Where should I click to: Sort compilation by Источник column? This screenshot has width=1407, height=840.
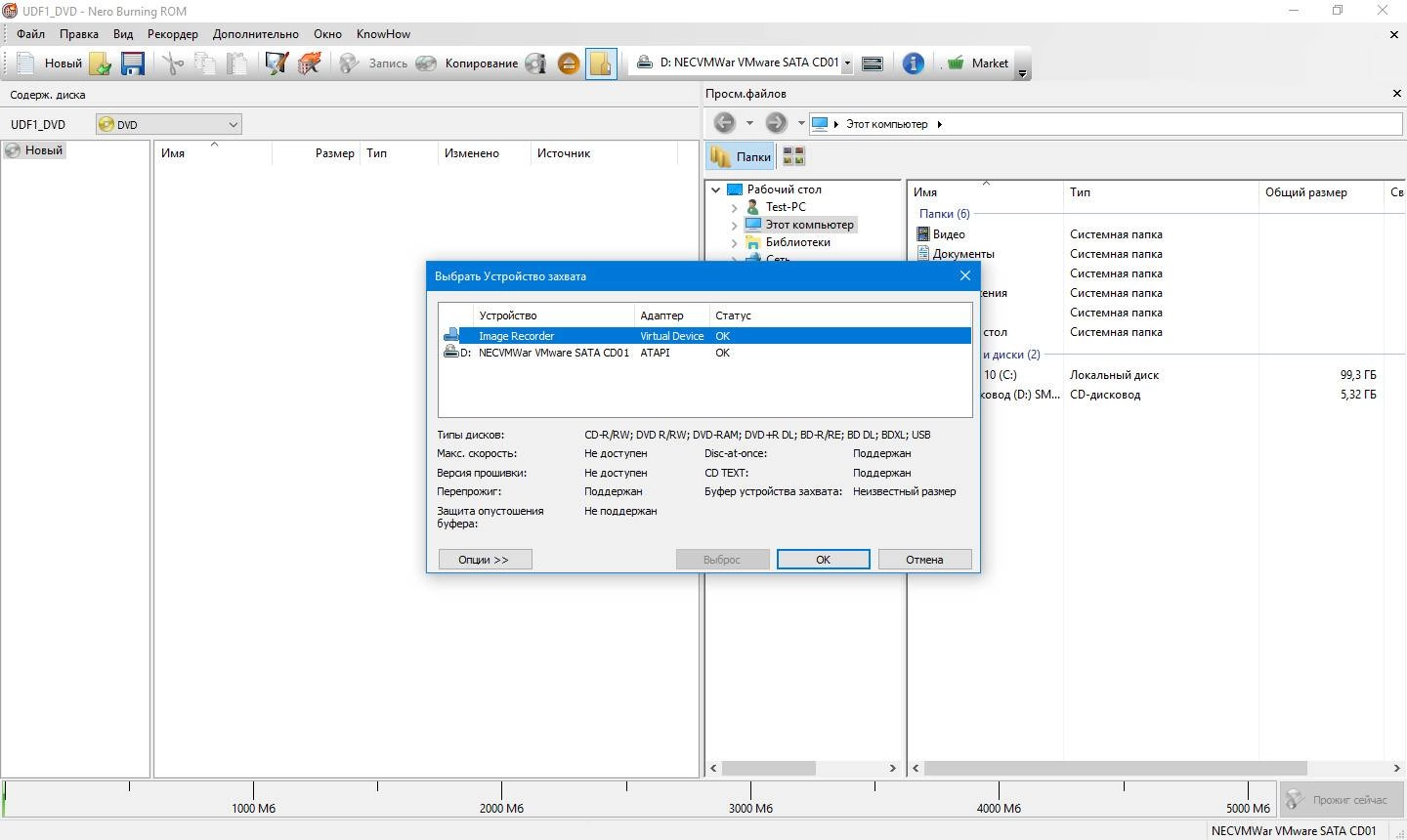point(604,153)
